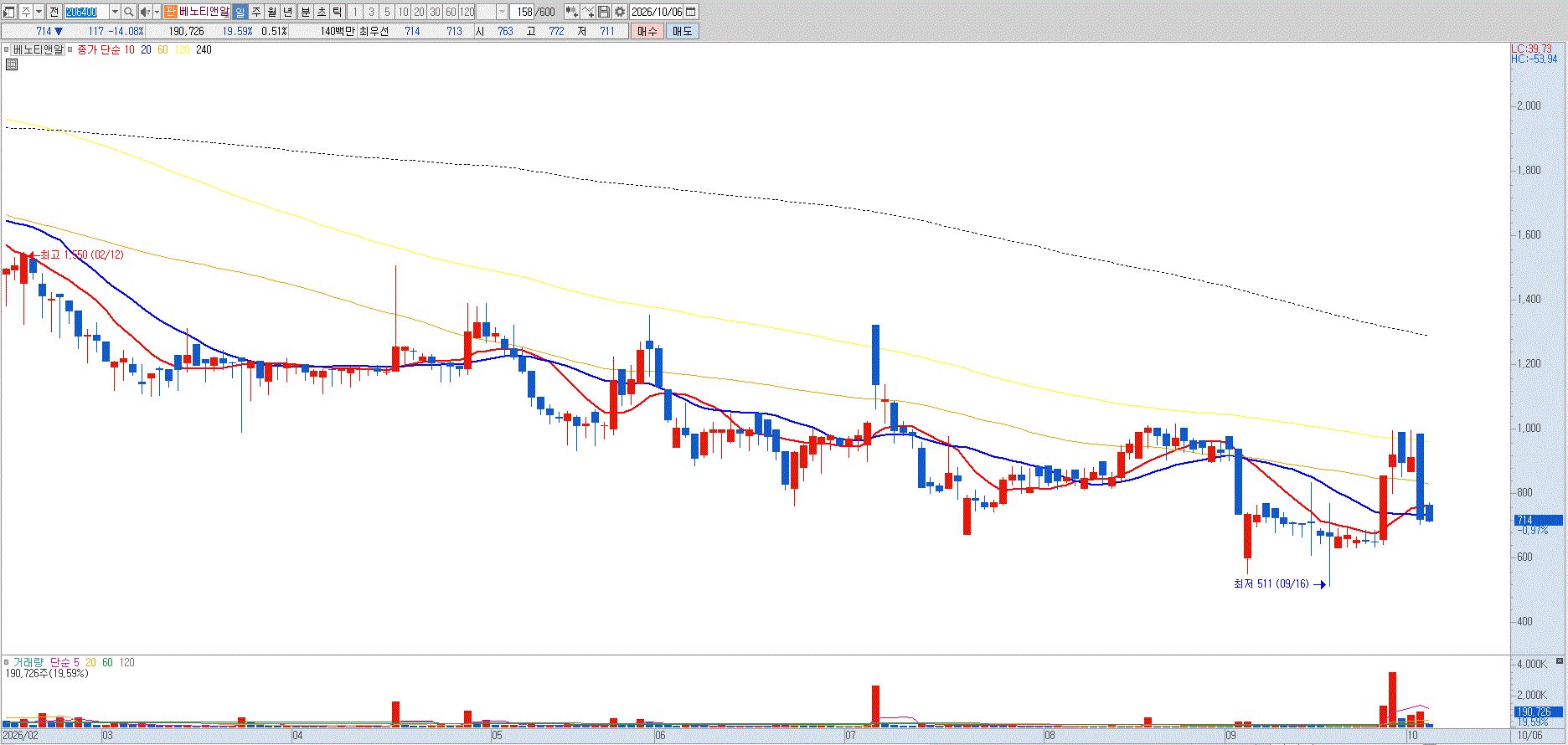Switch to monthly (월) chart period

(x=272, y=12)
